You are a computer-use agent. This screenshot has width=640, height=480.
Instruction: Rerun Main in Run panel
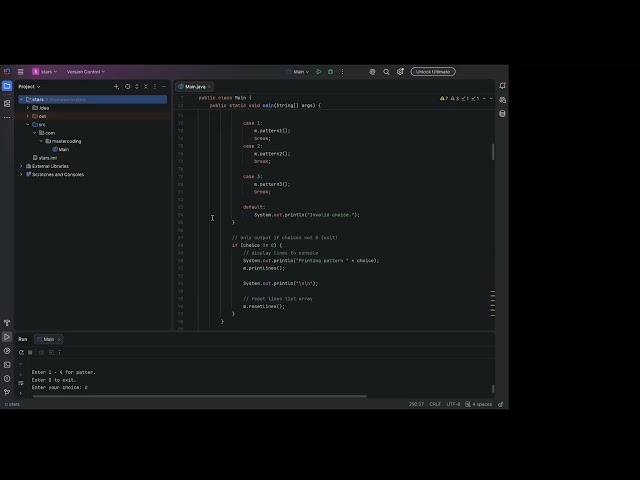pos(21,353)
